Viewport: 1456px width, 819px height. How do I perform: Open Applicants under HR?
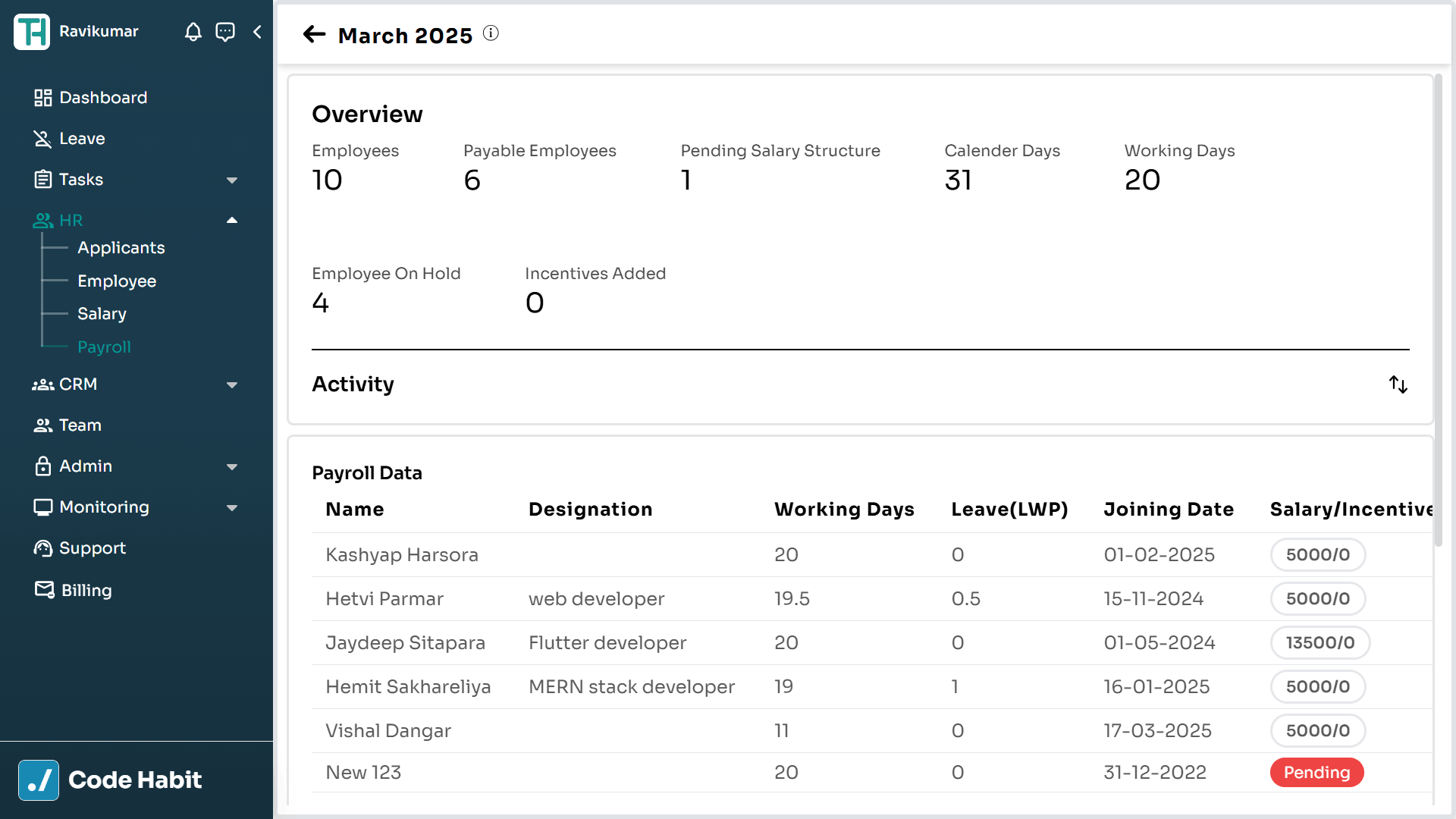(121, 248)
